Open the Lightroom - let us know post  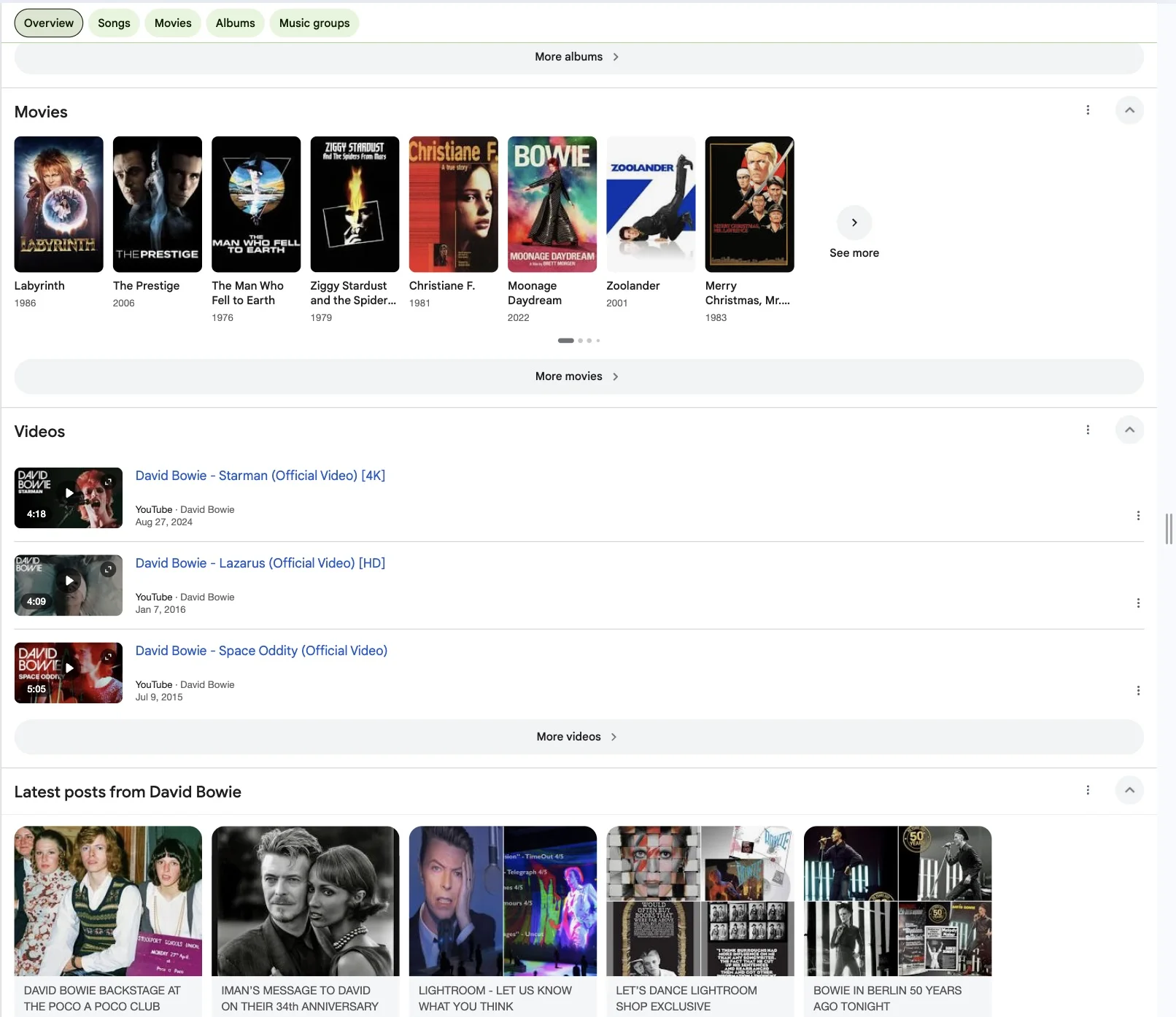pos(503,921)
